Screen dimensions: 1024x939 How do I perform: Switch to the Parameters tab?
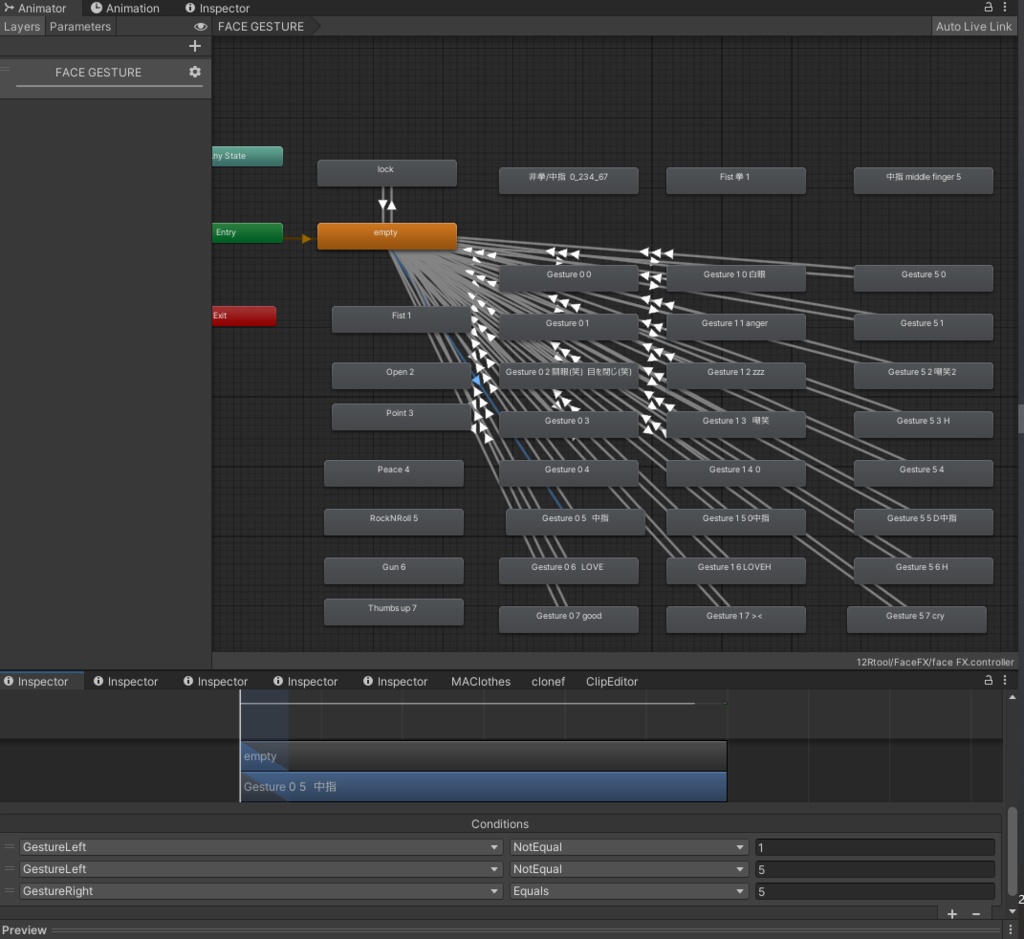click(80, 27)
